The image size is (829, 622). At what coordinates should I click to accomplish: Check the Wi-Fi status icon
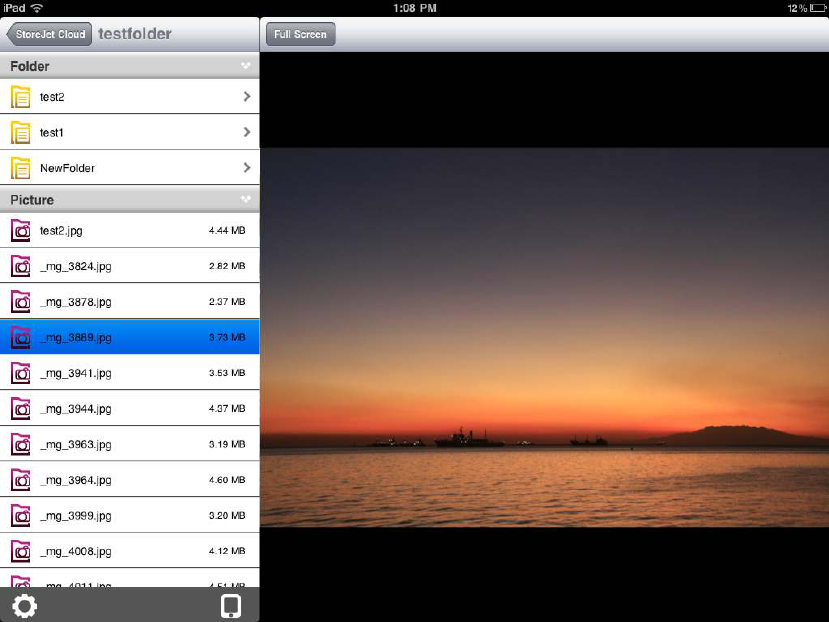(x=36, y=8)
